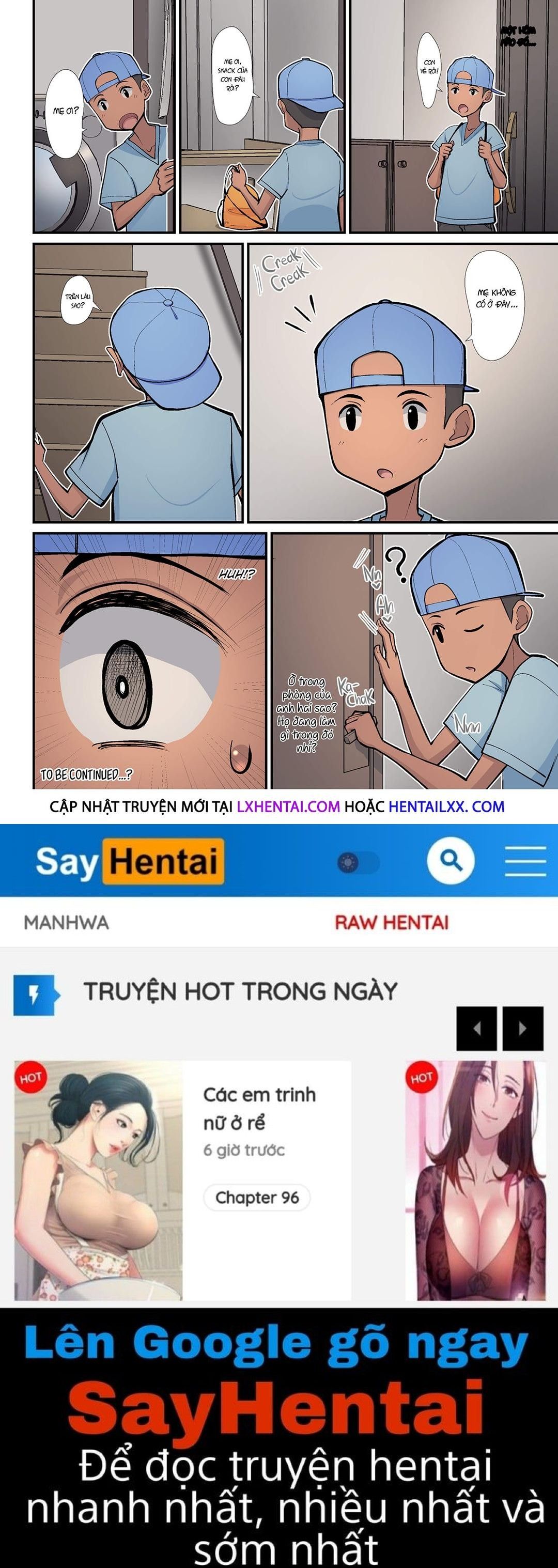558x1568 pixels.
Task: Switch to the MANHWA tab
Action: tap(66, 922)
